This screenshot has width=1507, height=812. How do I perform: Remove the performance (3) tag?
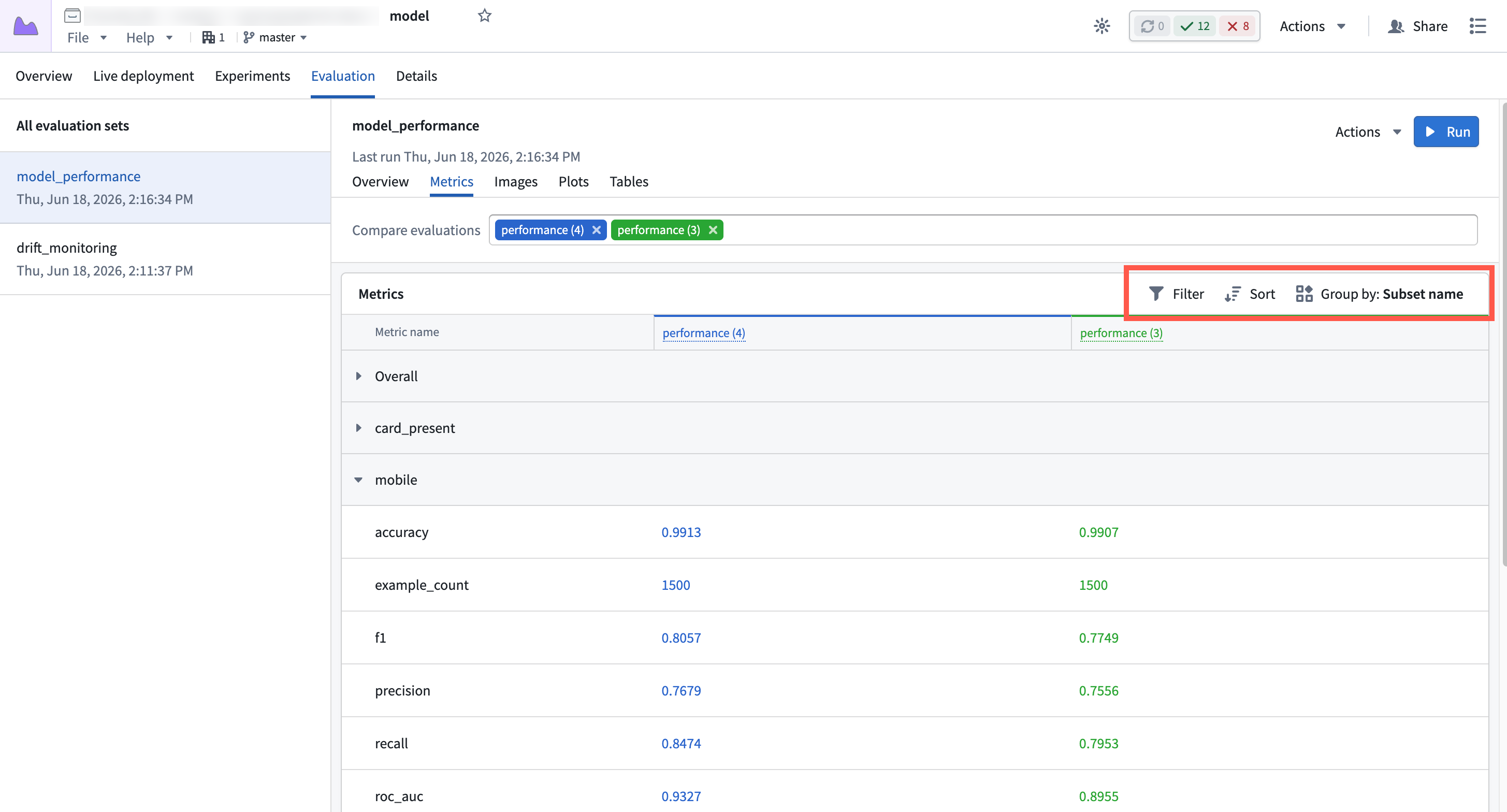pos(713,230)
